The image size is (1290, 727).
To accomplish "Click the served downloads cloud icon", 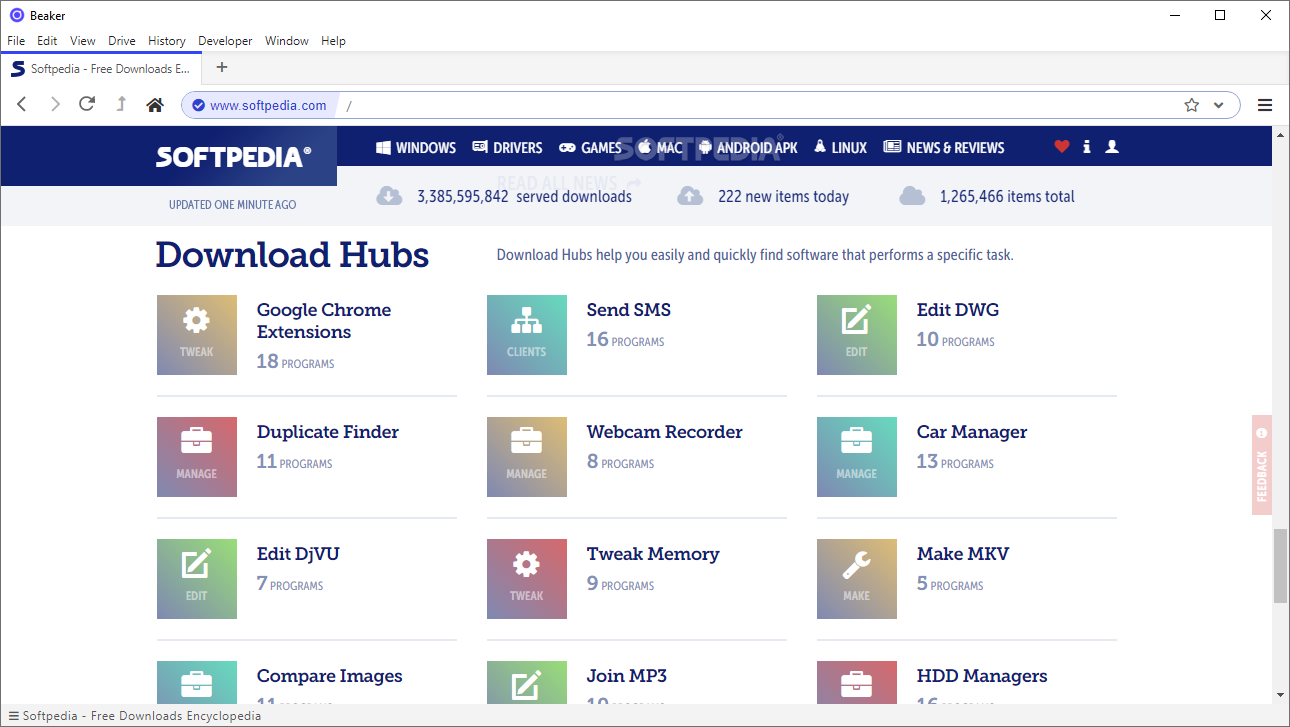I will (389, 196).
